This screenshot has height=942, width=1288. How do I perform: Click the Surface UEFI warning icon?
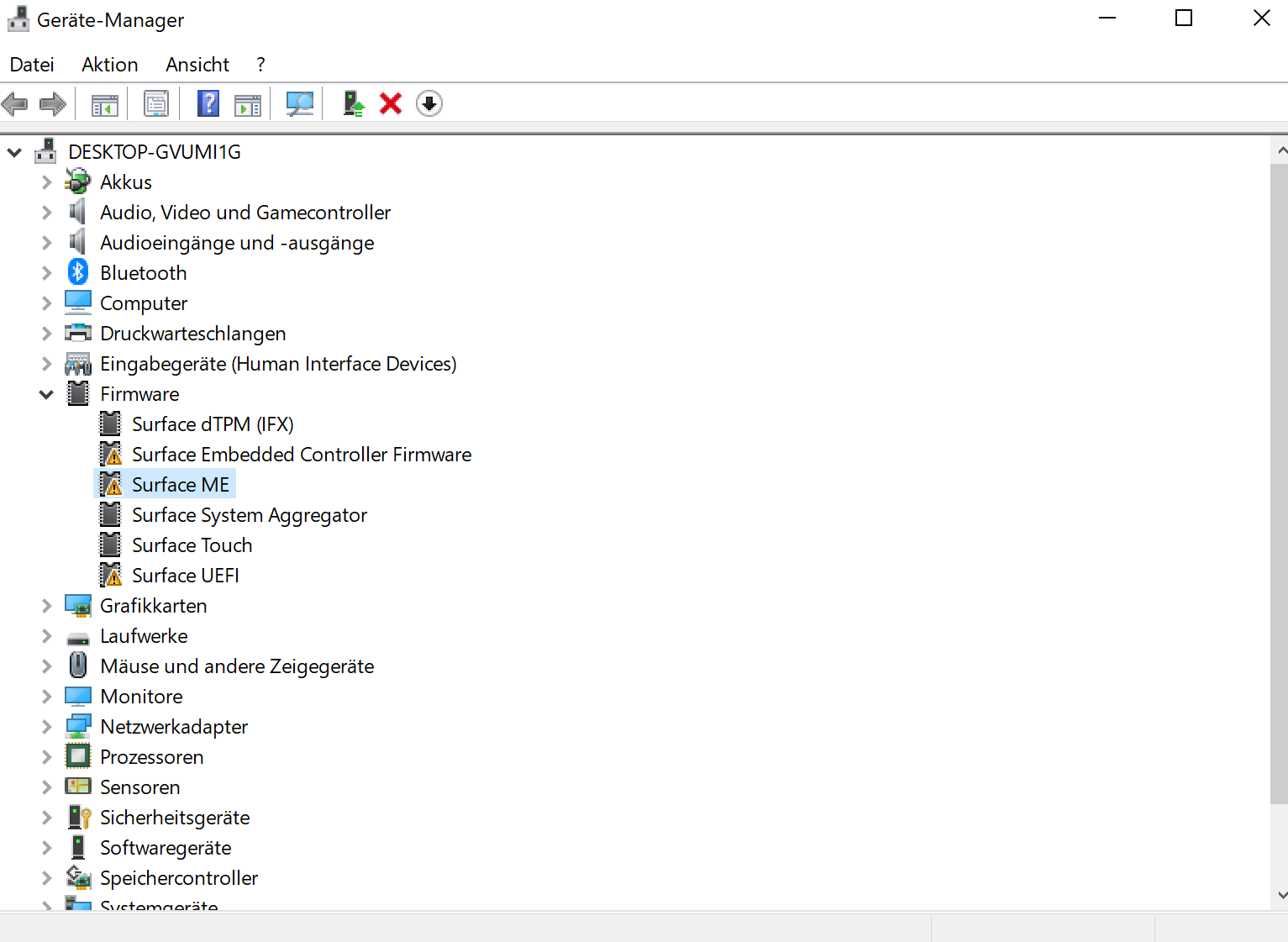coord(110,575)
